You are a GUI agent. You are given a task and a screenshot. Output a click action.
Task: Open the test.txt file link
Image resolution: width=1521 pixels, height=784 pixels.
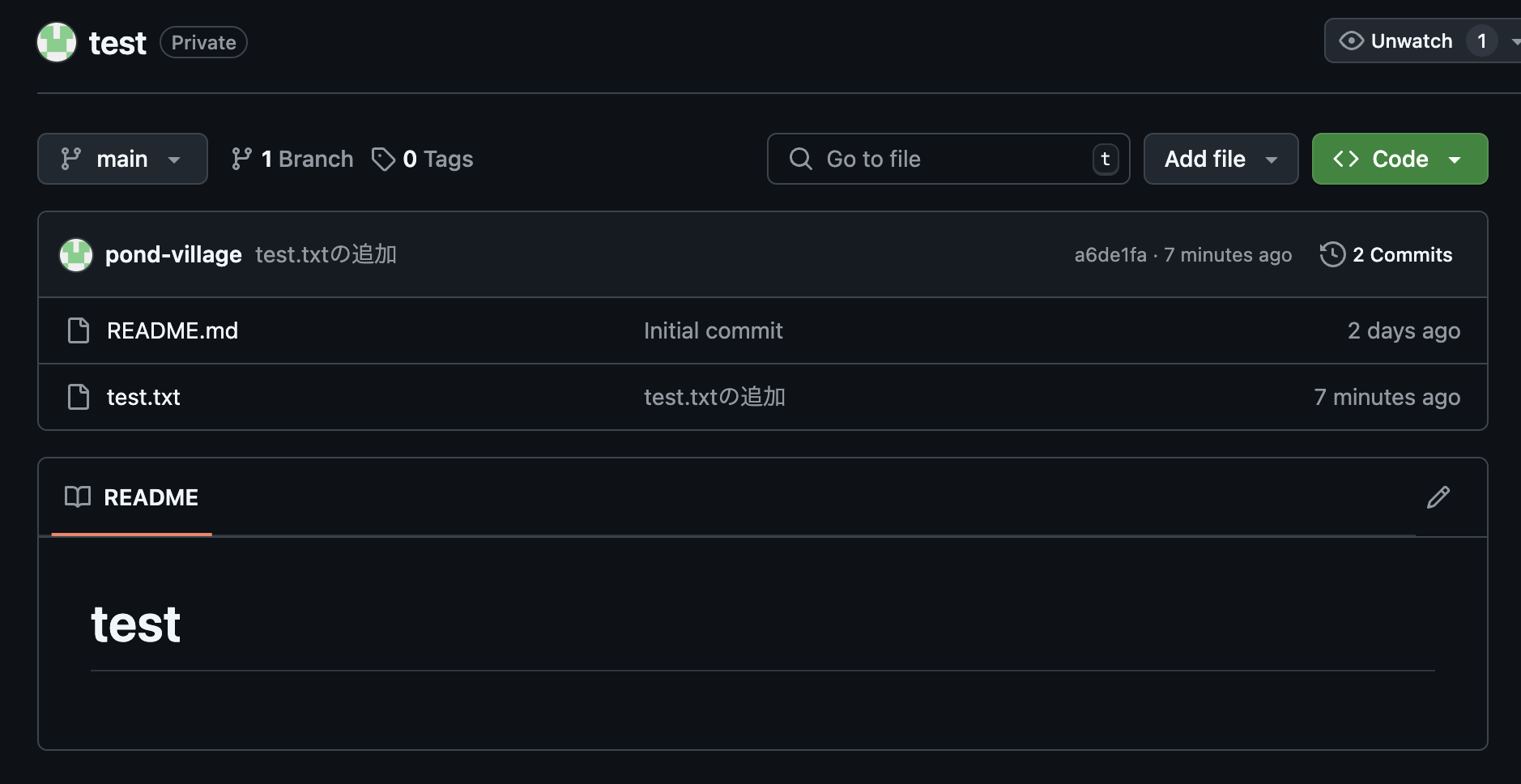(x=143, y=397)
